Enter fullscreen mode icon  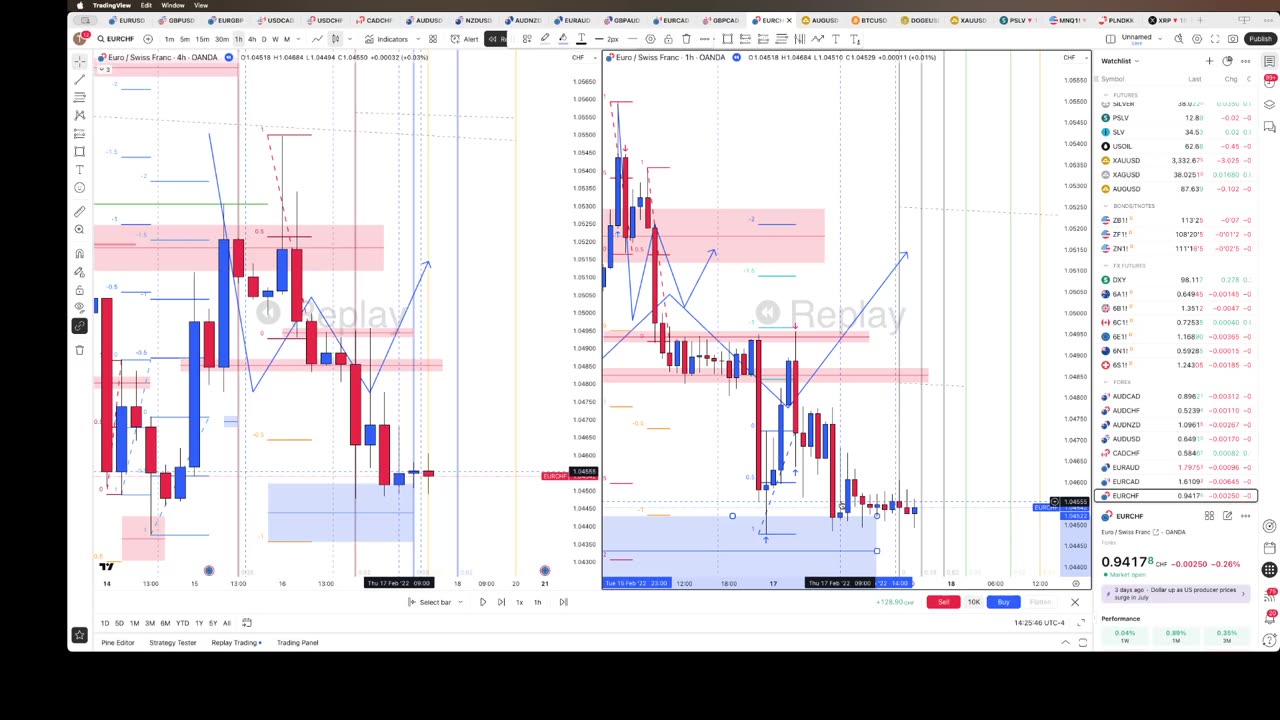pyautogui.click(x=1215, y=39)
